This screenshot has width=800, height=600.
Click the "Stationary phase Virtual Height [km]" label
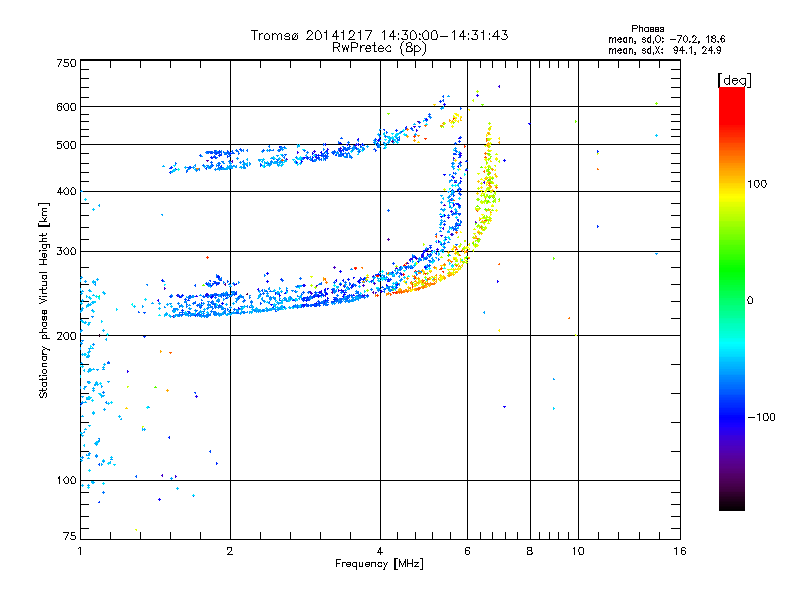pos(44,300)
